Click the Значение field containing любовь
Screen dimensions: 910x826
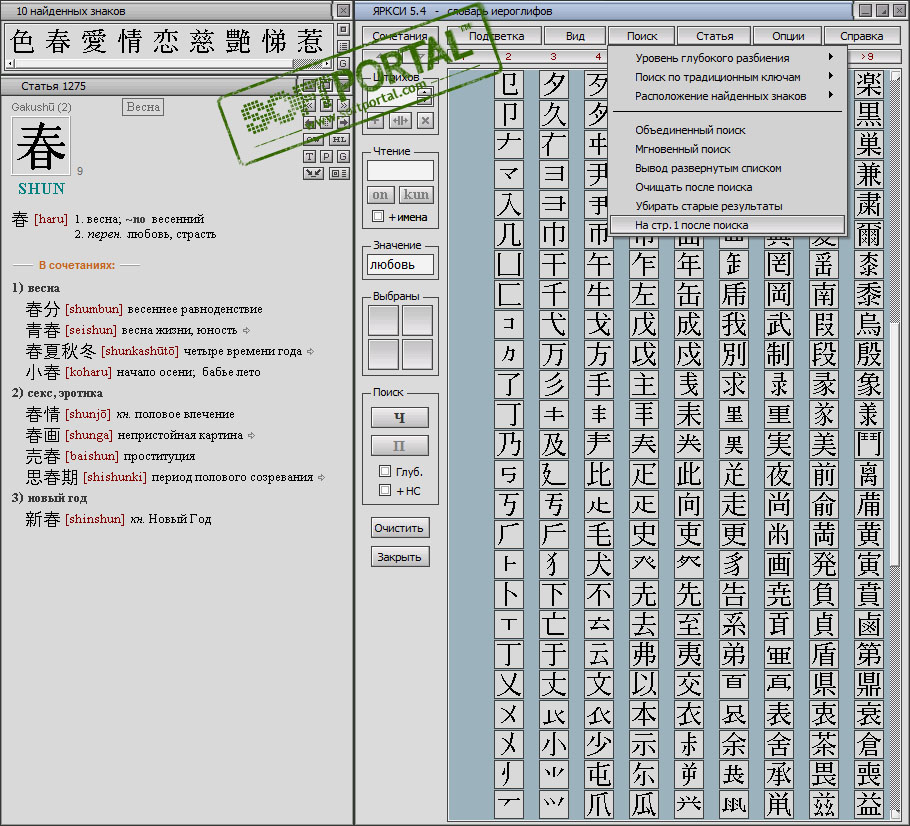(x=400, y=265)
